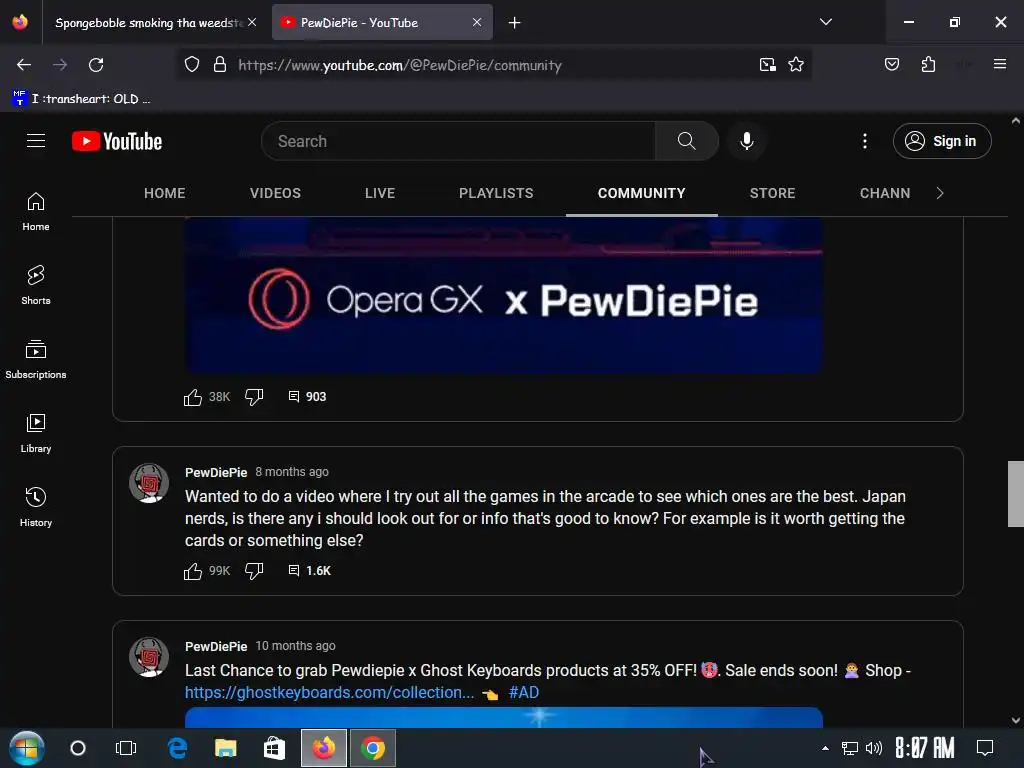Viewport: 1024px width, 768px height.
Task: Open PewDiePie name on the 8 months ago post
Action: click(x=216, y=472)
